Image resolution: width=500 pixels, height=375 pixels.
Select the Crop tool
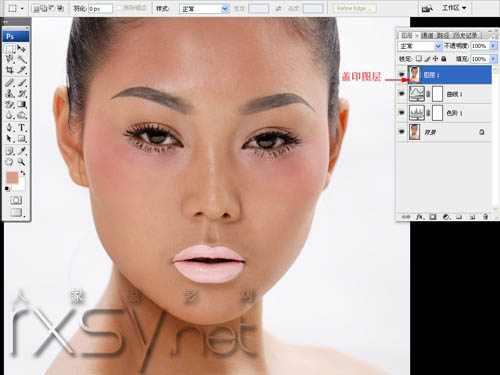coord(10,70)
